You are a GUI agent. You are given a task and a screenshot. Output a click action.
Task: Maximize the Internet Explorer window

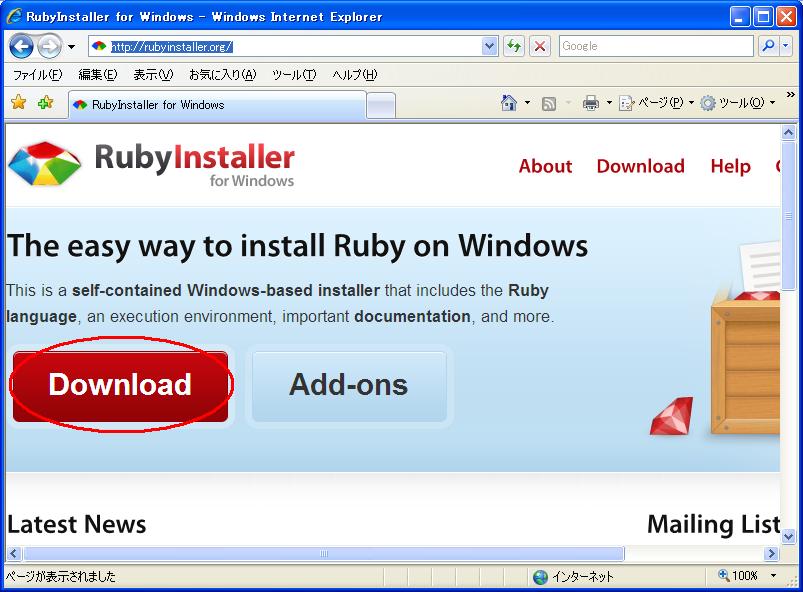[763, 17]
